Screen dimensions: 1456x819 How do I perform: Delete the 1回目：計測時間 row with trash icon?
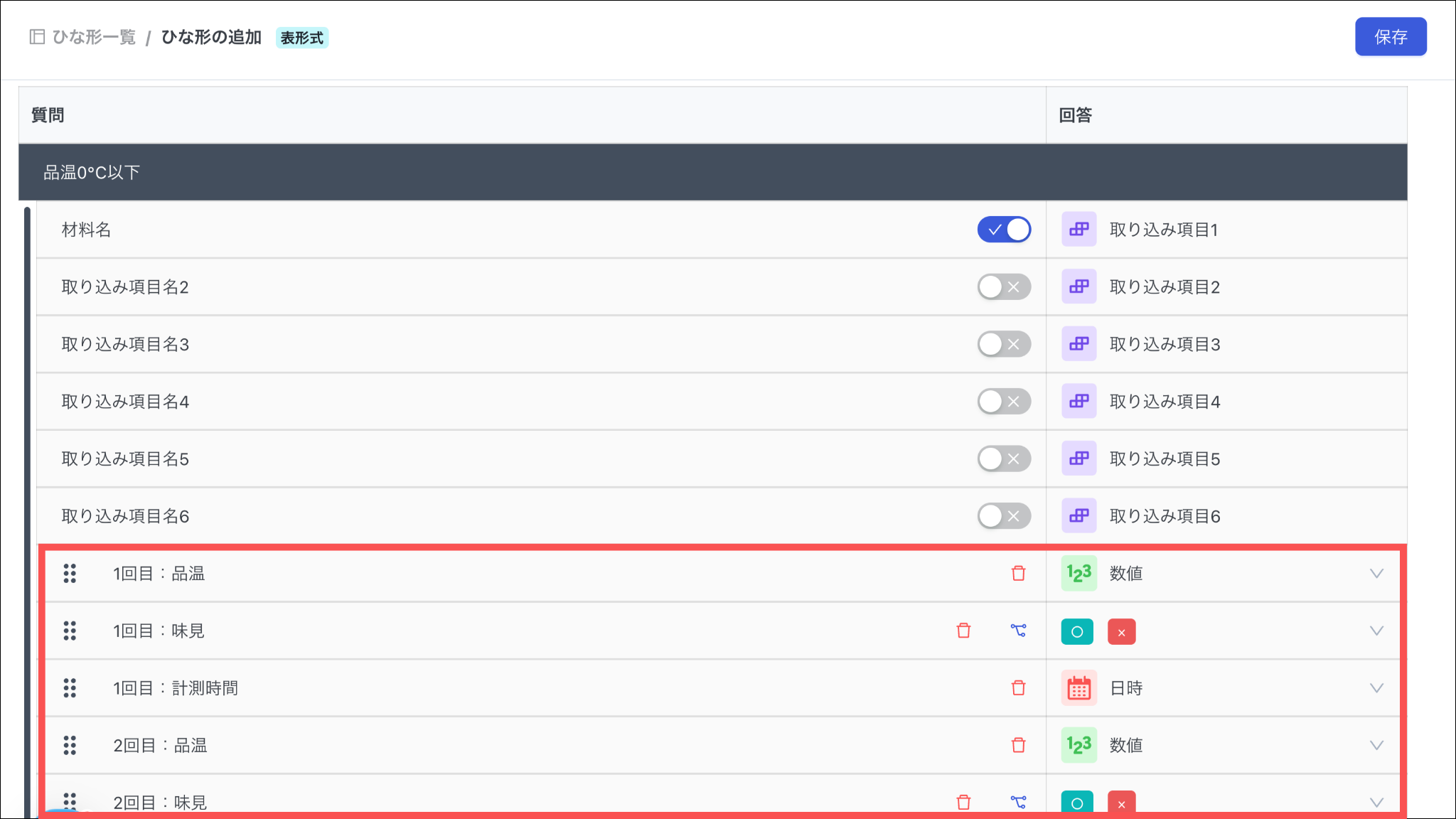(1018, 687)
